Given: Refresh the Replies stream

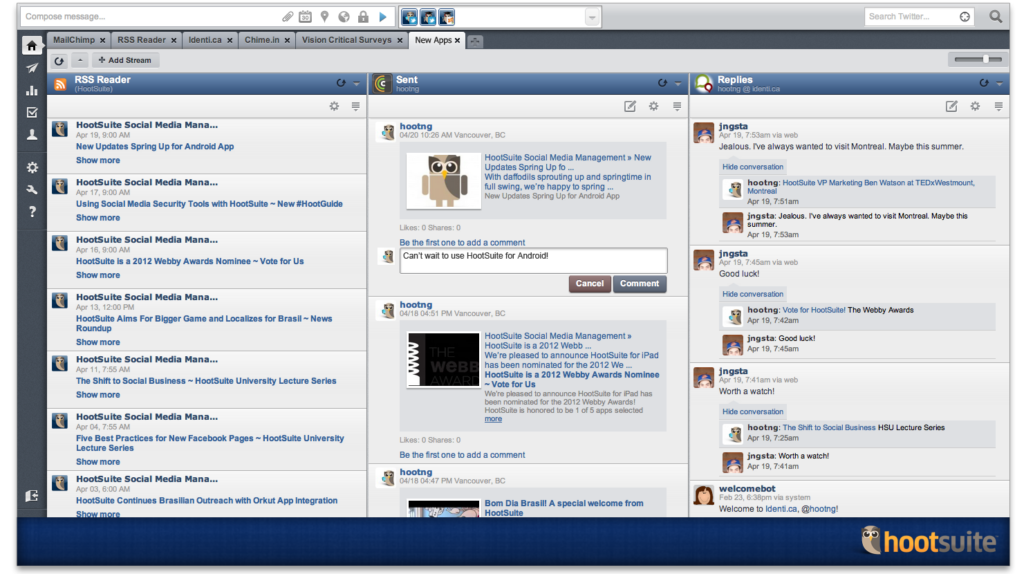Looking at the screenshot, I should click(984, 83).
